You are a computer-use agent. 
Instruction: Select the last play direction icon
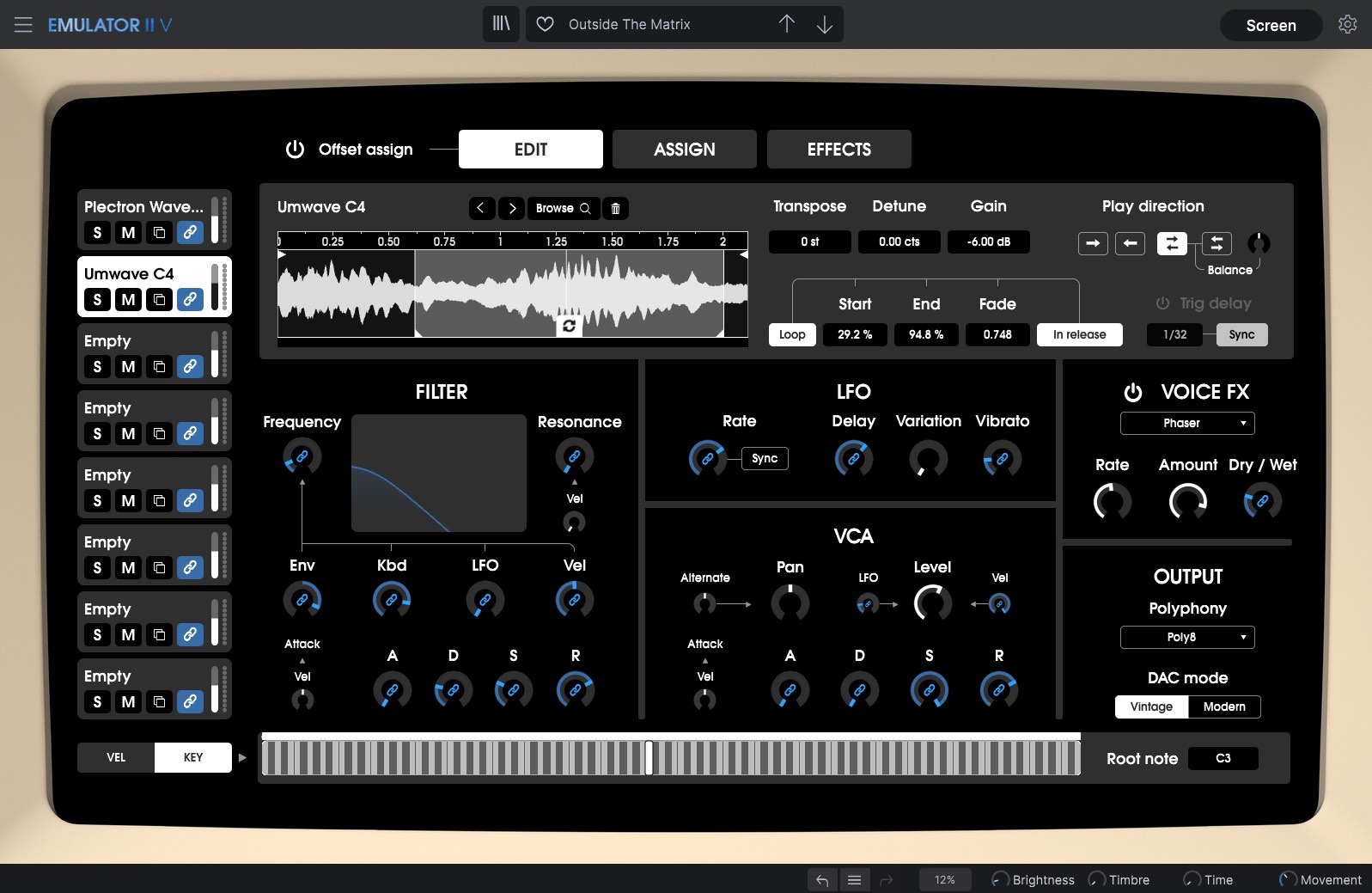[1217, 243]
